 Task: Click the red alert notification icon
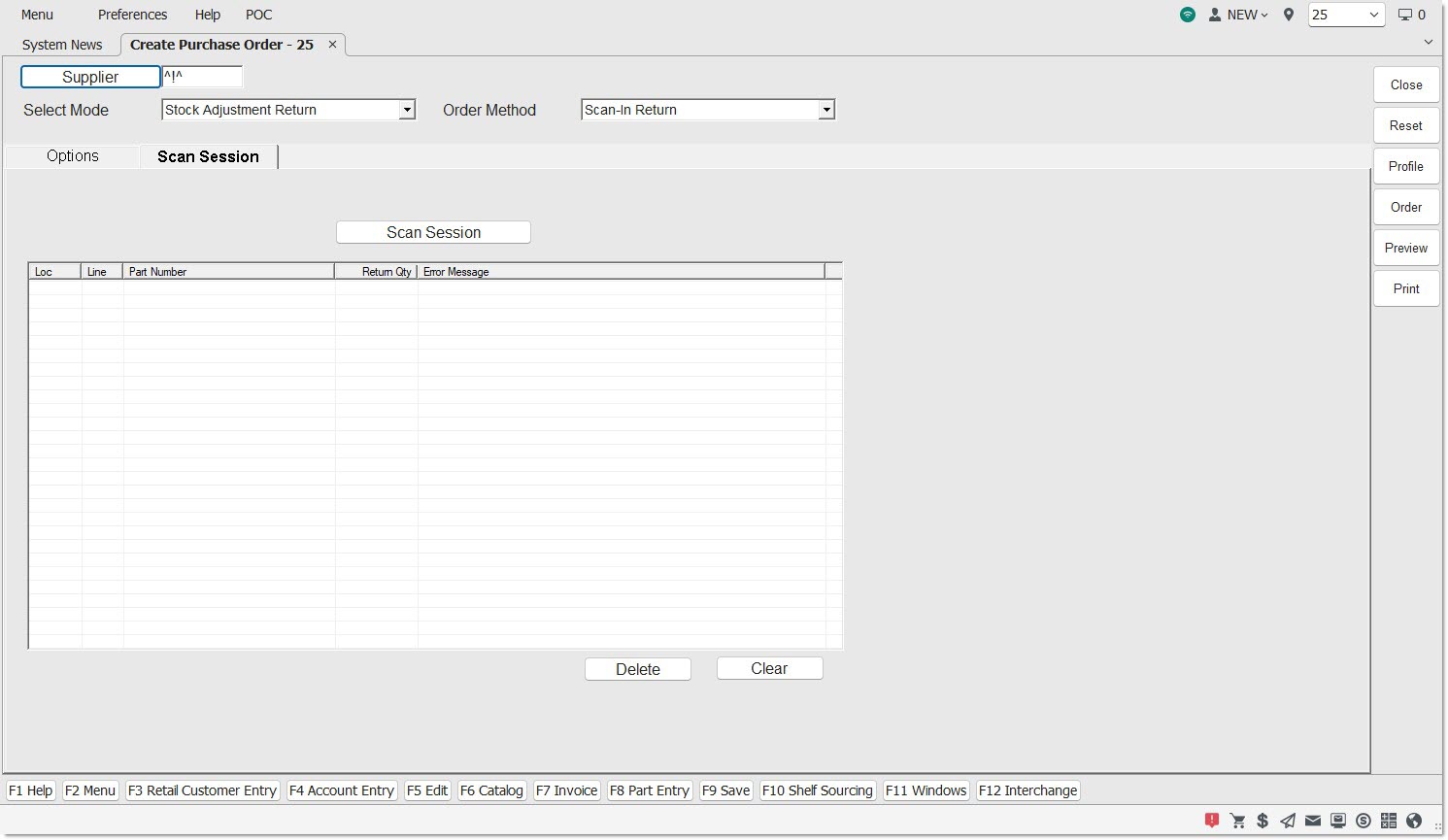click(x=1212, y=821)
